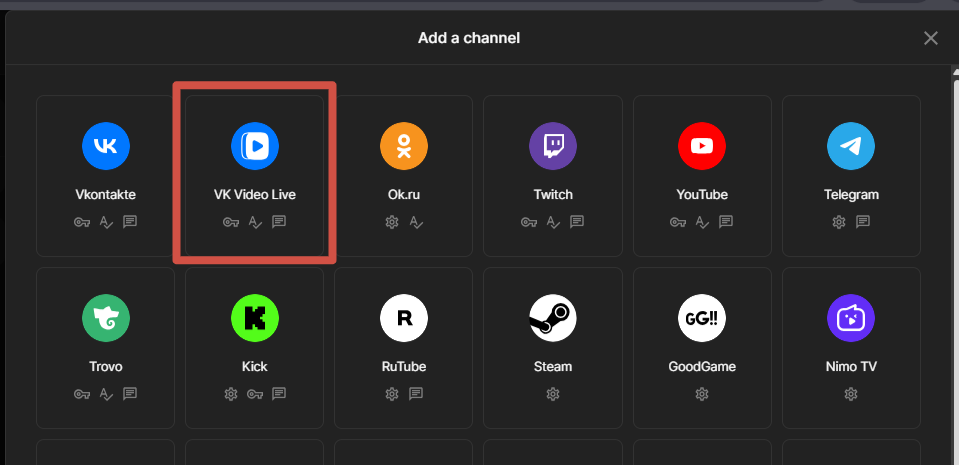Click the key icon under YouTube

pos(678,222)
